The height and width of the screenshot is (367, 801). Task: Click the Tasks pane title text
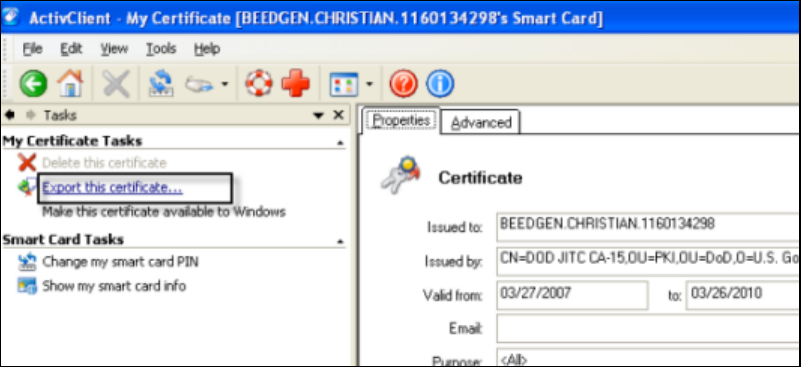pos(60,116)
